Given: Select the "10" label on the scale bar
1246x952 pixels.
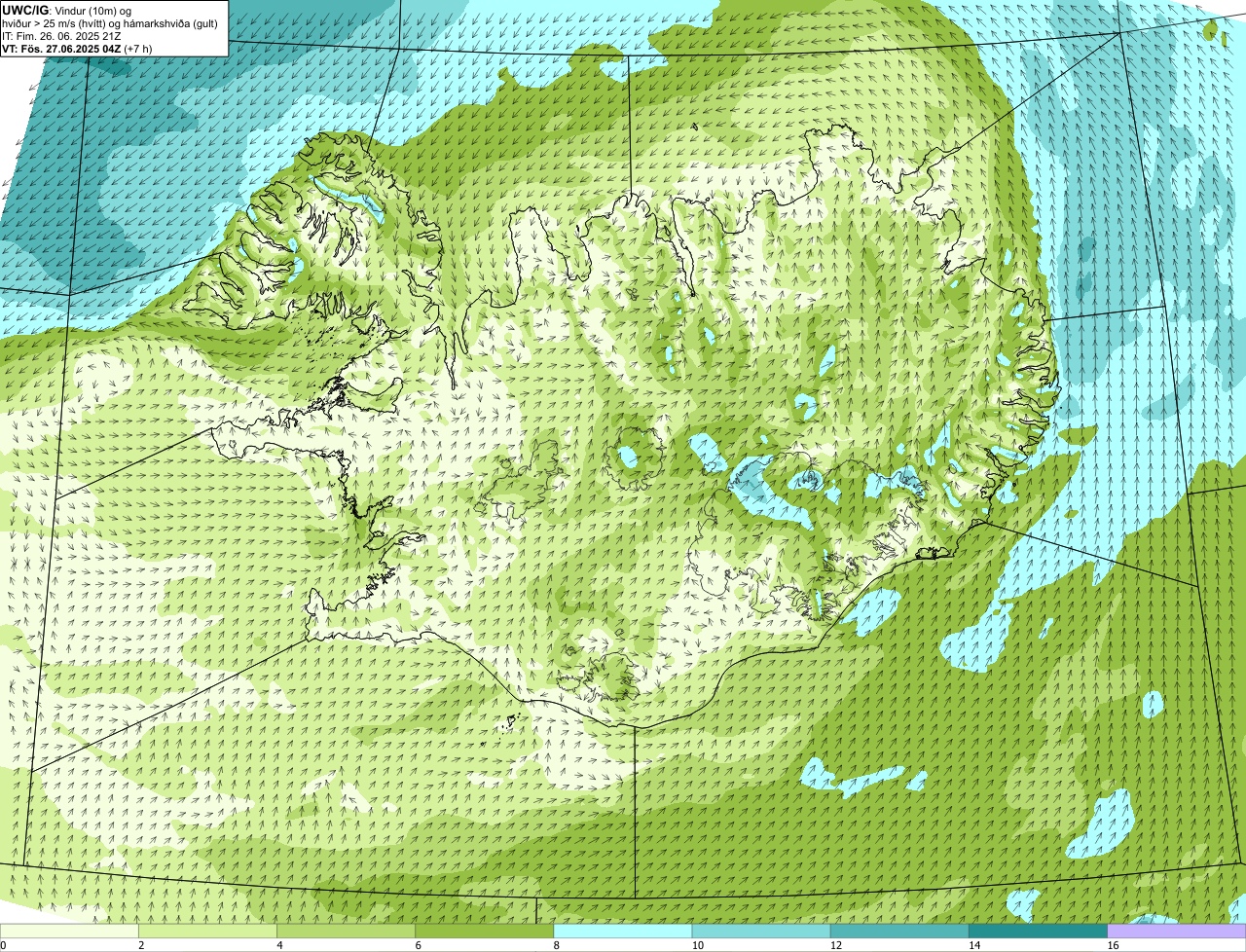Looking at the screenshot, I should coord(697,945).
